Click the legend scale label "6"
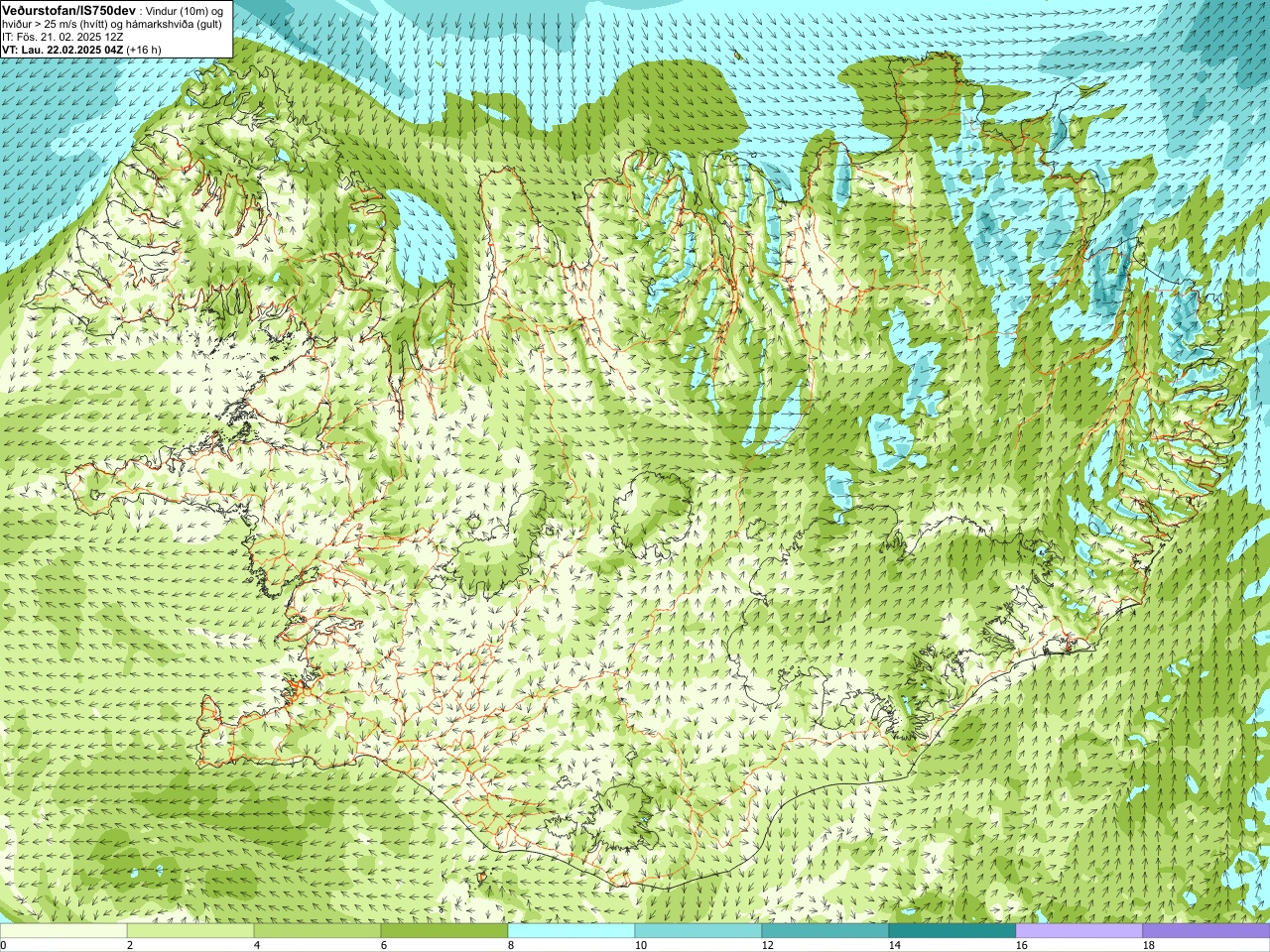The height and width of the screenshot is (952, 1270). pos(384,945)
